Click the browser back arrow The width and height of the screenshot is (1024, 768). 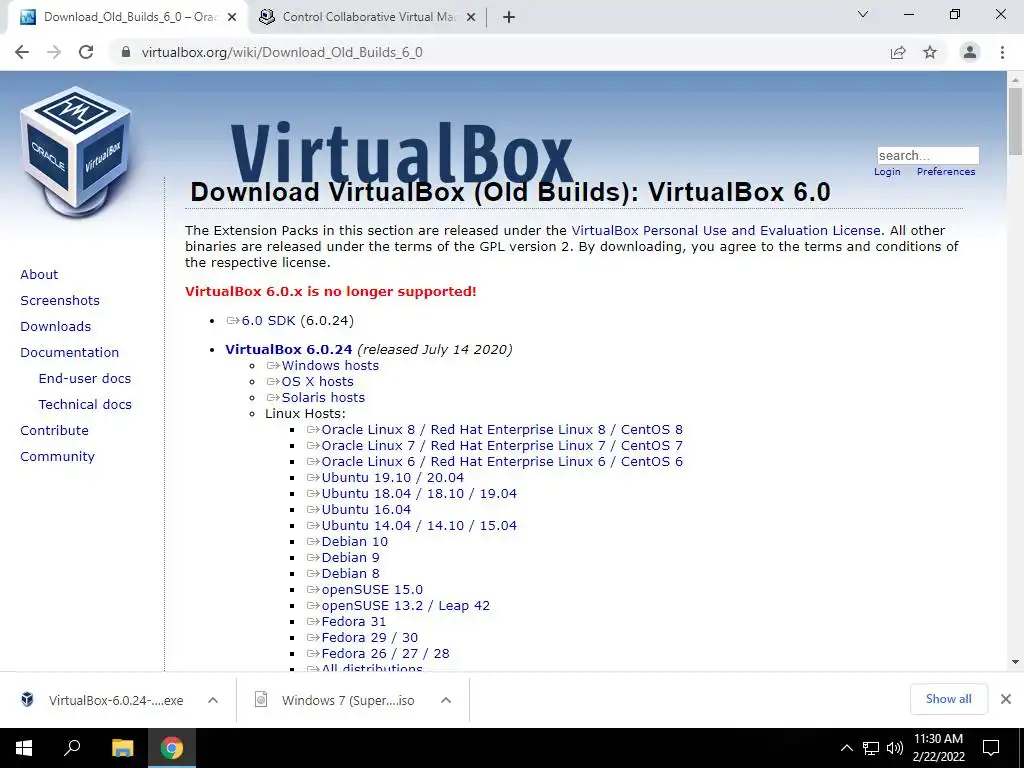[22, 52]
